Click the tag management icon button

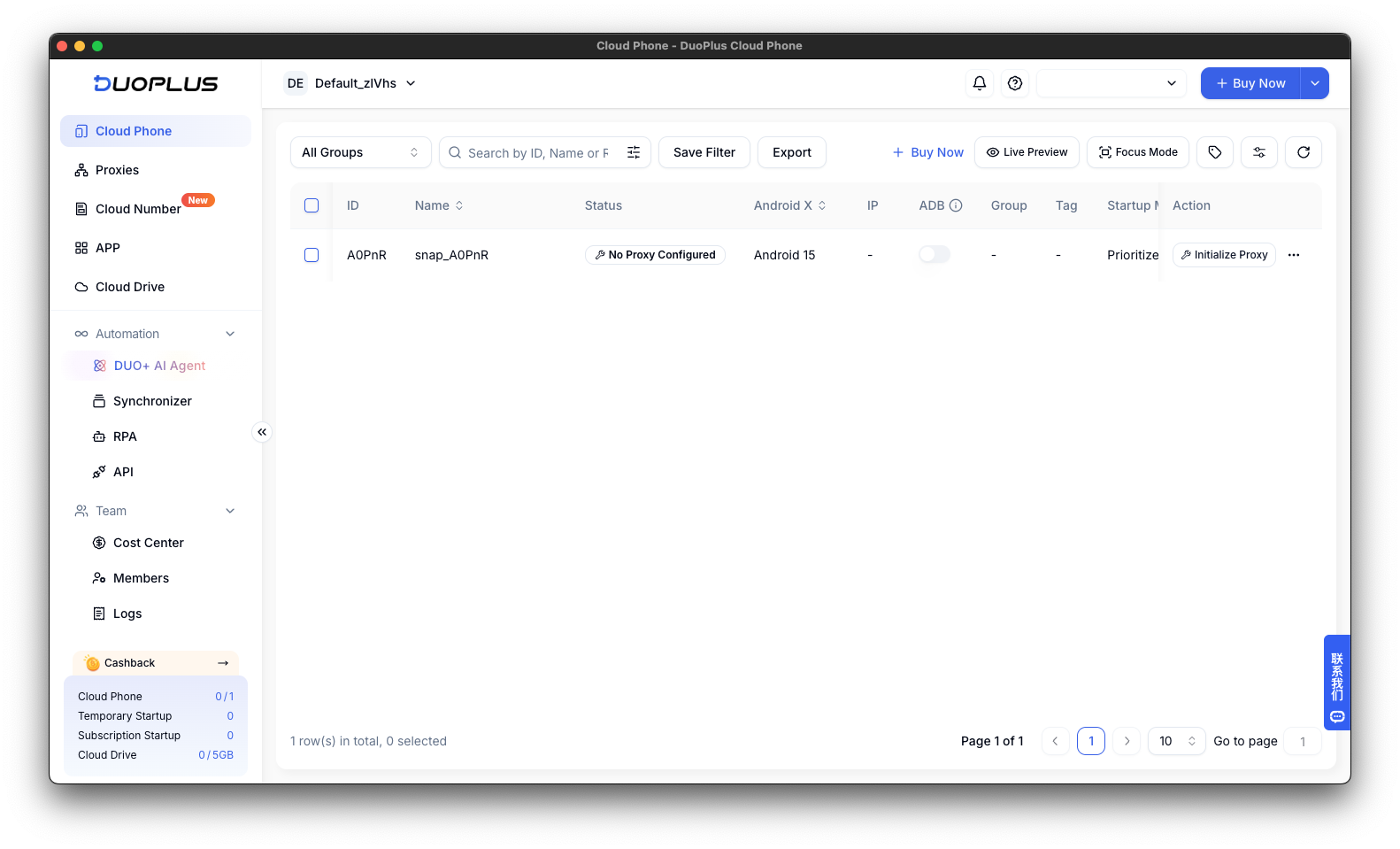click(1215, 152)
